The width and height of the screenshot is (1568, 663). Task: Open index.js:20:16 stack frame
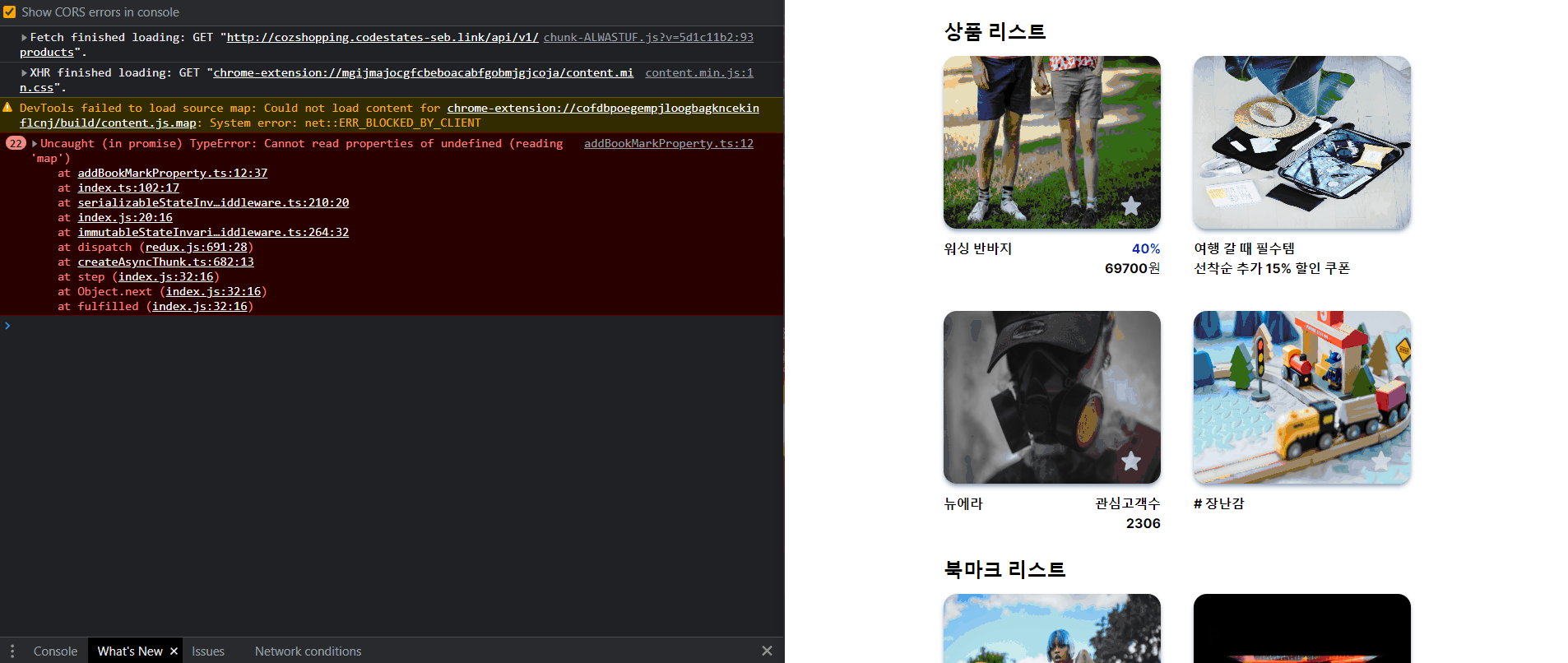click(x=125, y=218)
